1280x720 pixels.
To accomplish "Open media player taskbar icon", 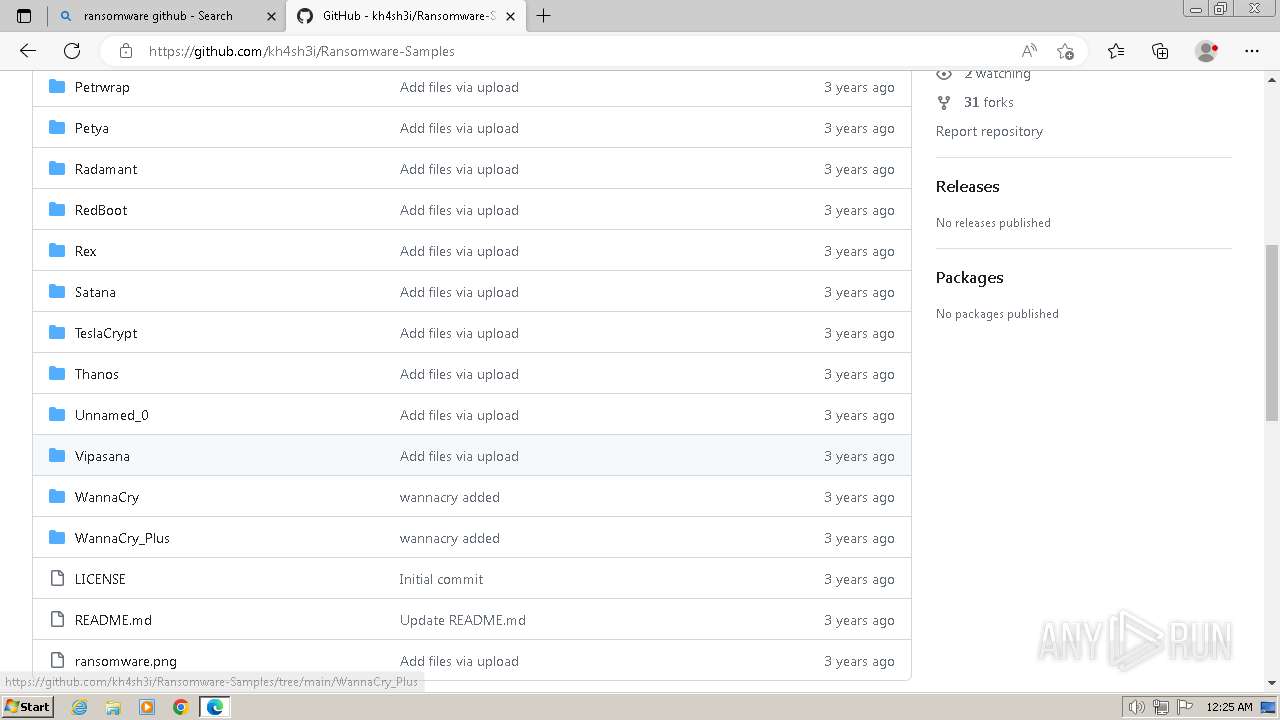I will pos(147,707).
